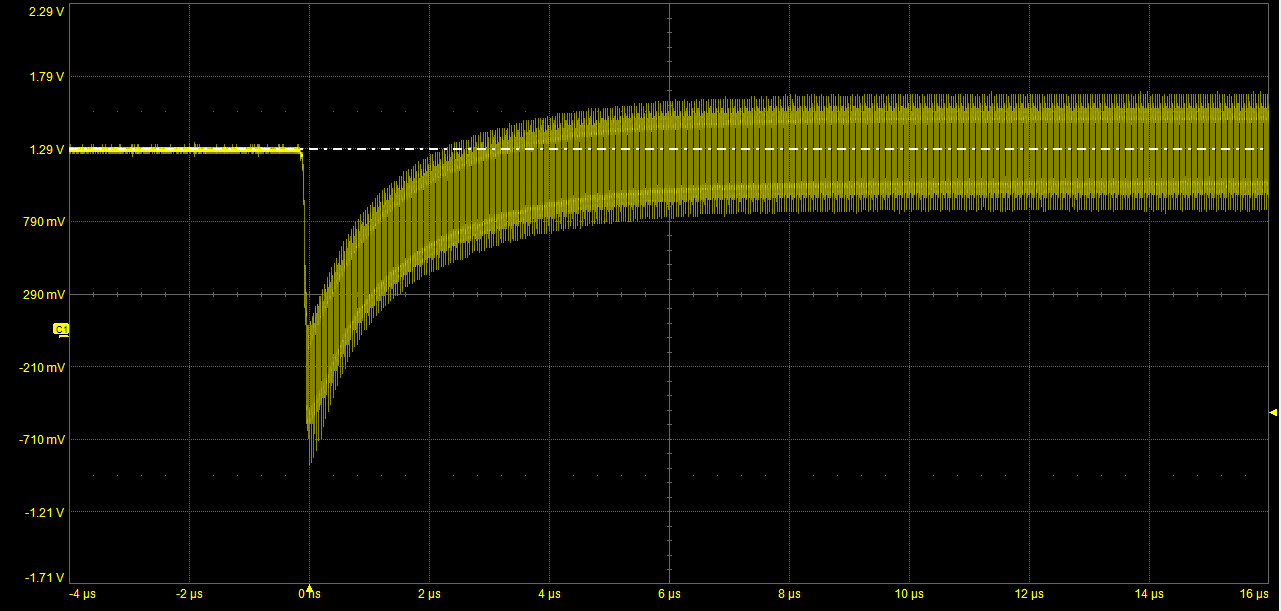Viewport: 1281px width, 611px height.
Task: Click the -4 µs time axis label
Action: coord(84,595)
